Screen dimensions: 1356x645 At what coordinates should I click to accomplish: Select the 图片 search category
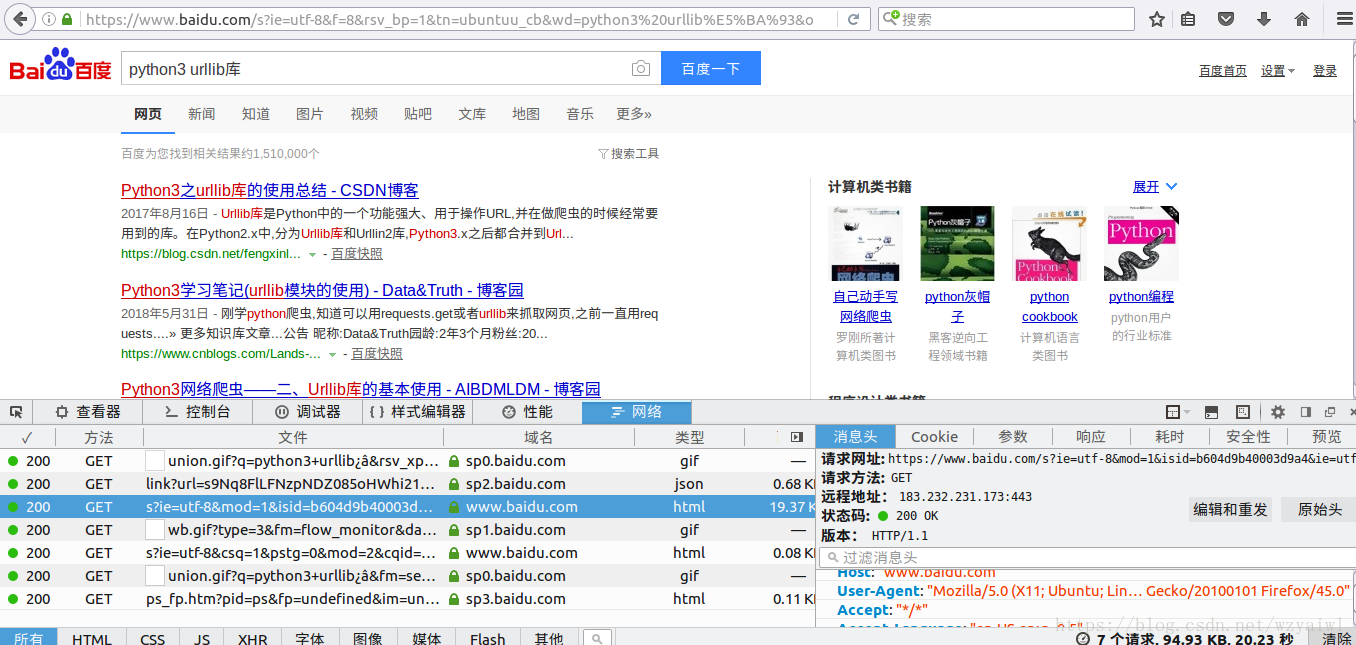310,114
